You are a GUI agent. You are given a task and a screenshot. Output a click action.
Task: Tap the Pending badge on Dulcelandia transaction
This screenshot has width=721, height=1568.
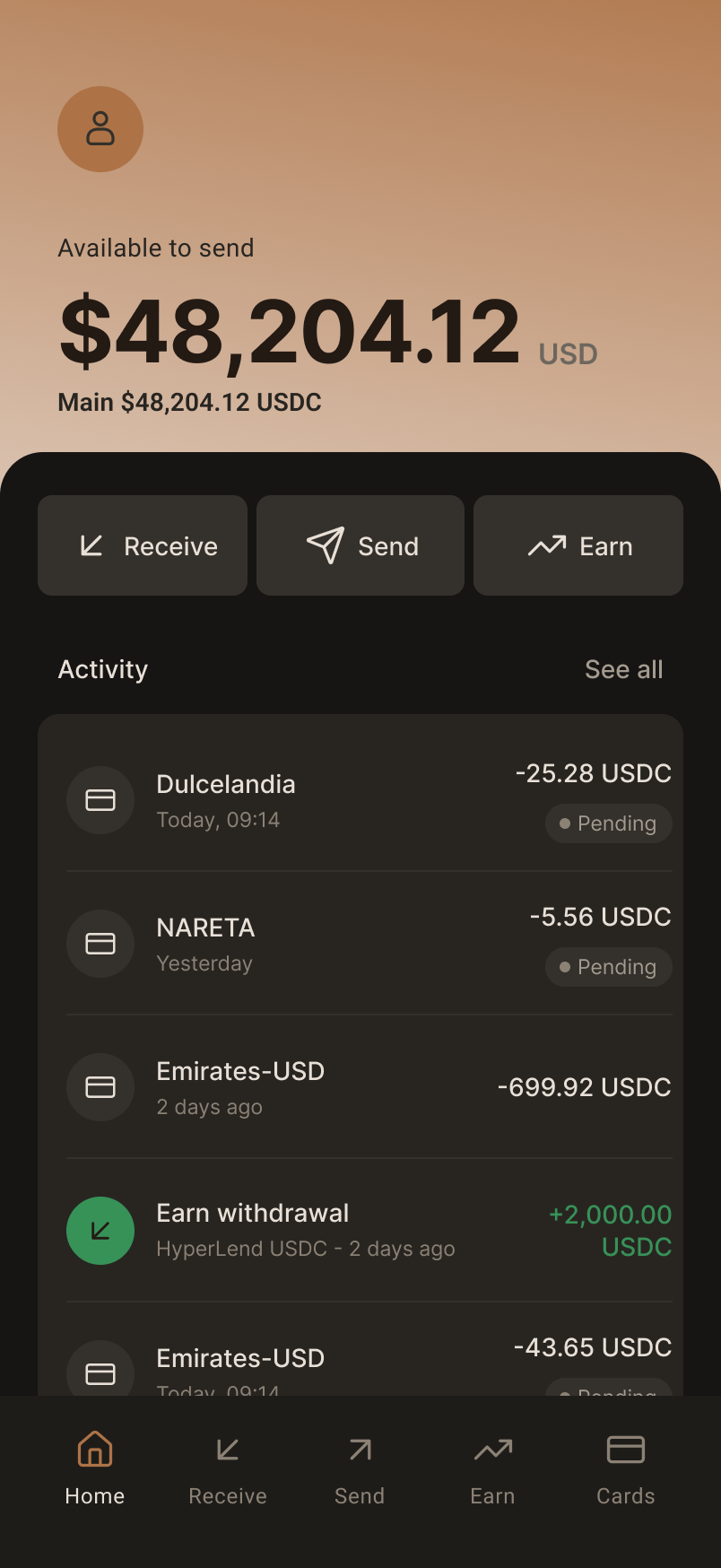(x=609, y=823)
